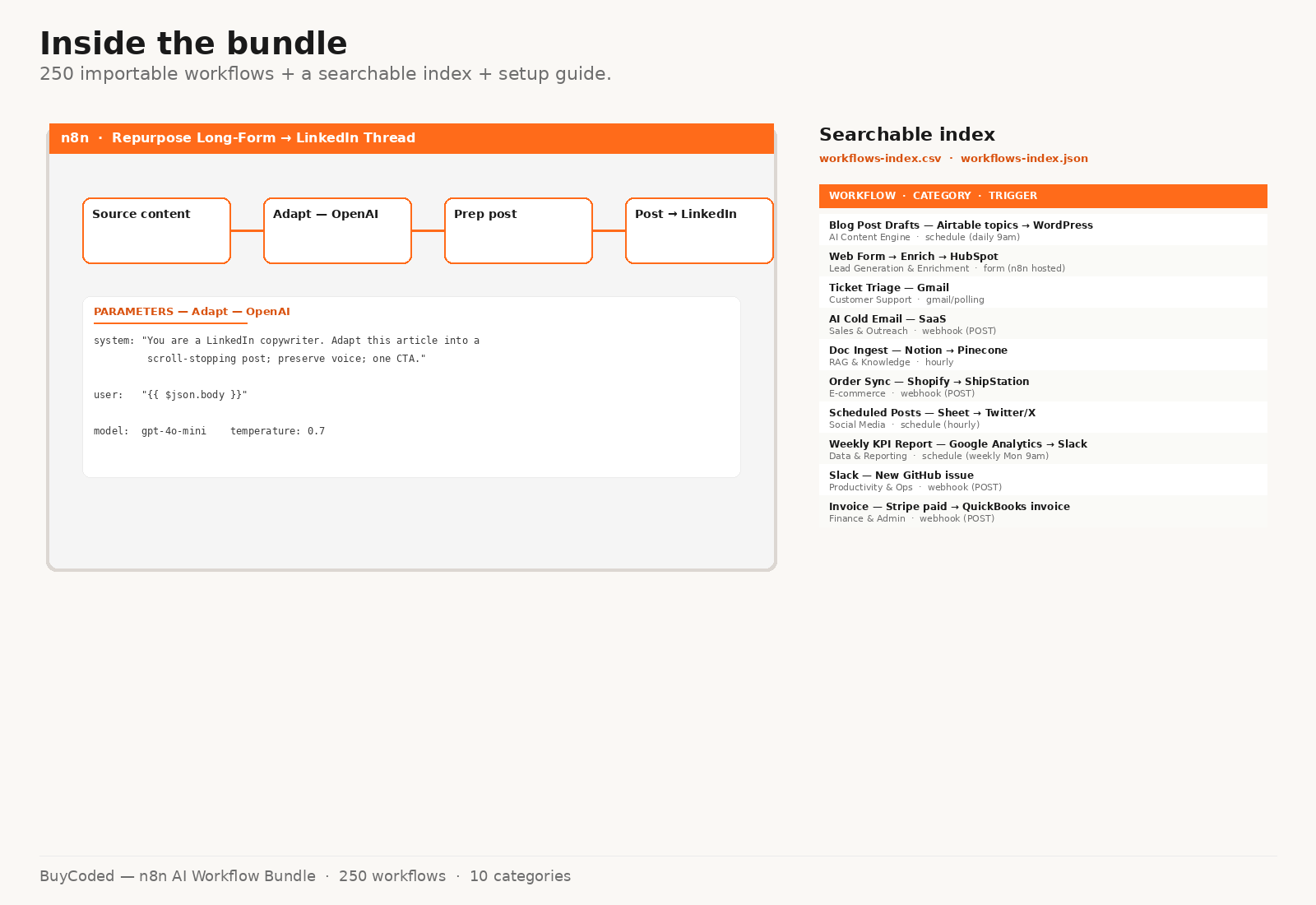This screenshot has height=905, width=1316.
Task: Select the Prep post node
Action: (x=518, y=230)
